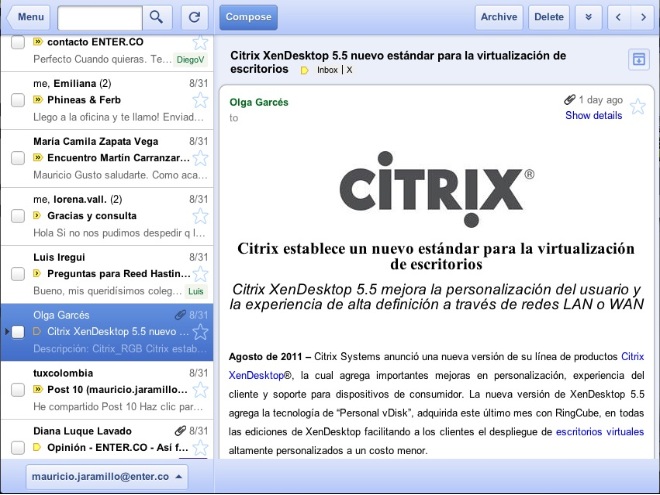The height and width of the screenshot is (495, 660).
Task: Select checkbox for María Camila Zapata Vega
Action: click(x=18, y=158)
